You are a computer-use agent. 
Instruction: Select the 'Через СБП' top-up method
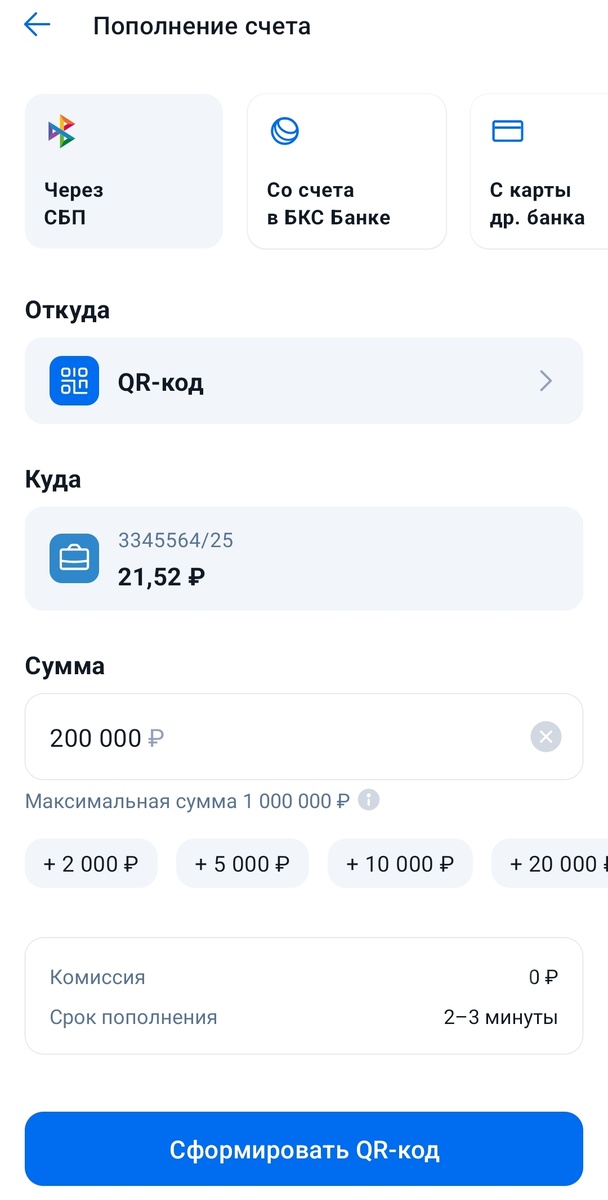[x=123, y=170]
